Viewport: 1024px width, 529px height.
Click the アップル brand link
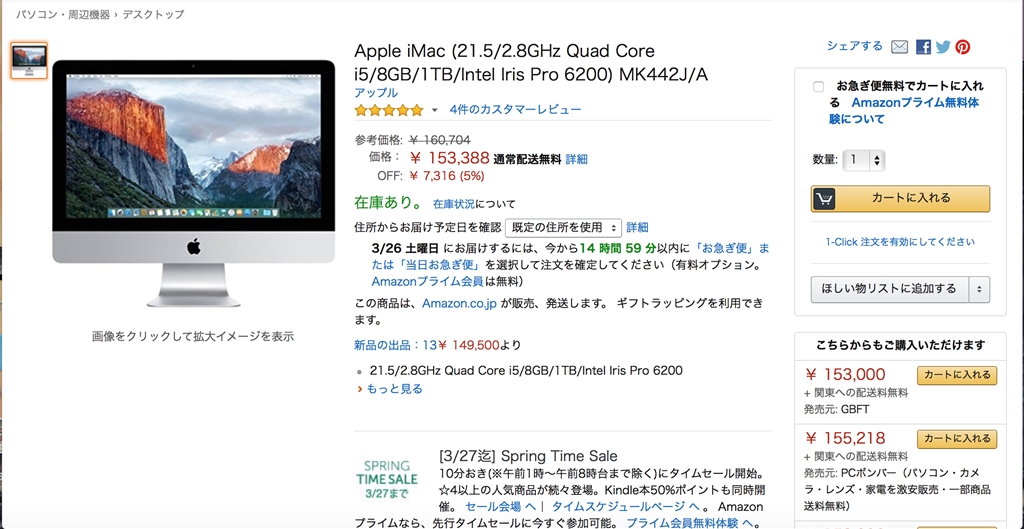pyautogui.click(x=375, y=92)
